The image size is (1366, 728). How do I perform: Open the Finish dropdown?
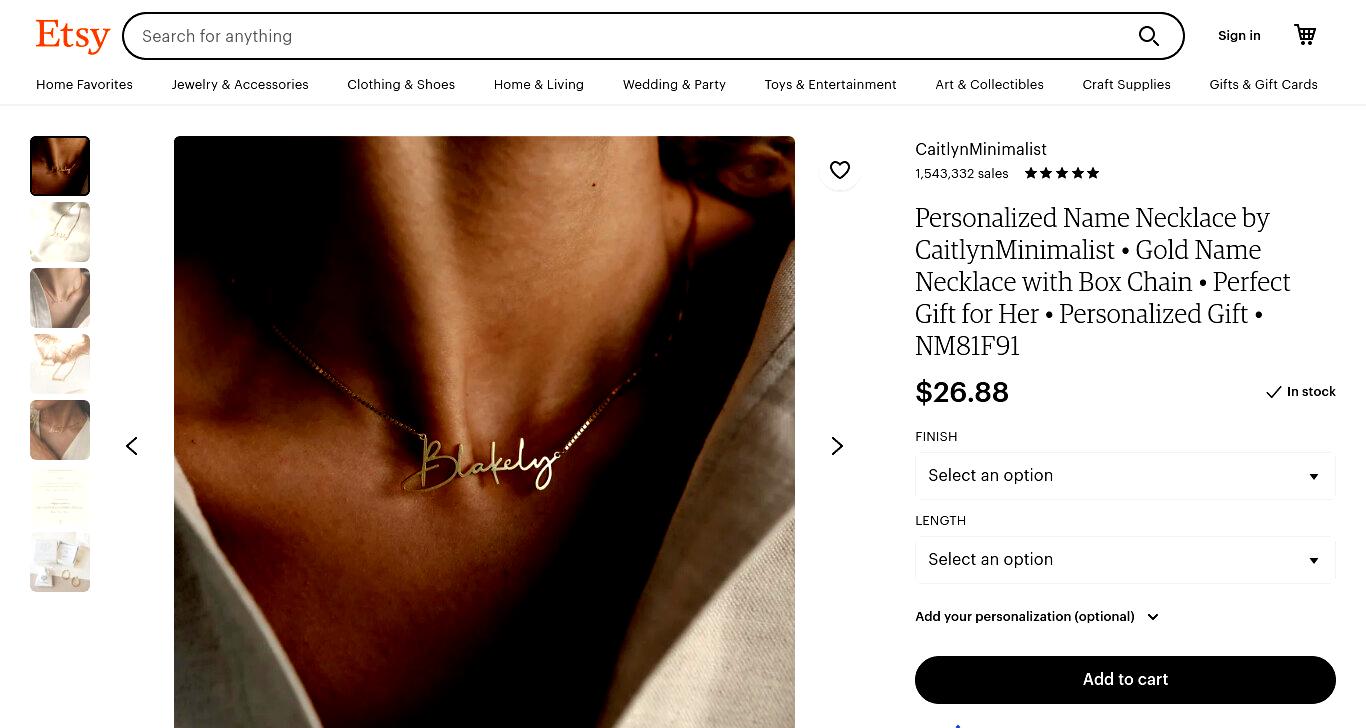click(x=1125, y=476)
